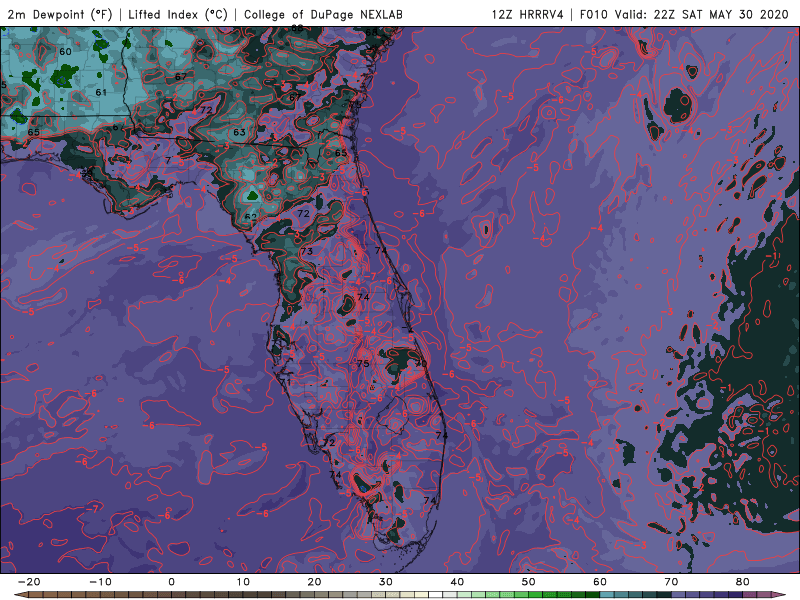
Task: Click 'College of DuPage NEXLAB' title text
Action: pos(323,14)
